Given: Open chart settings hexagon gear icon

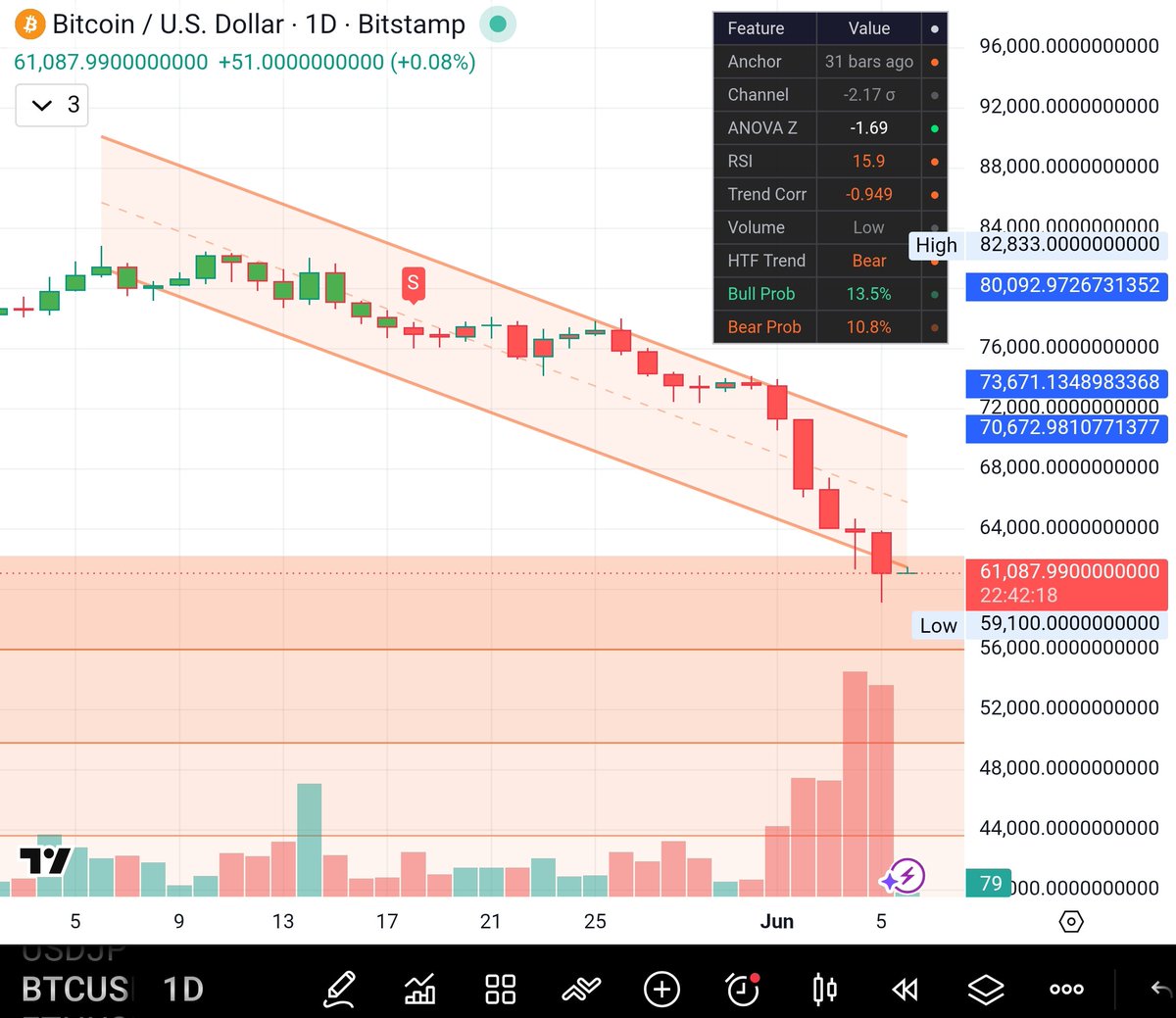Looking at the screenshot, I should click(1071, 922).
